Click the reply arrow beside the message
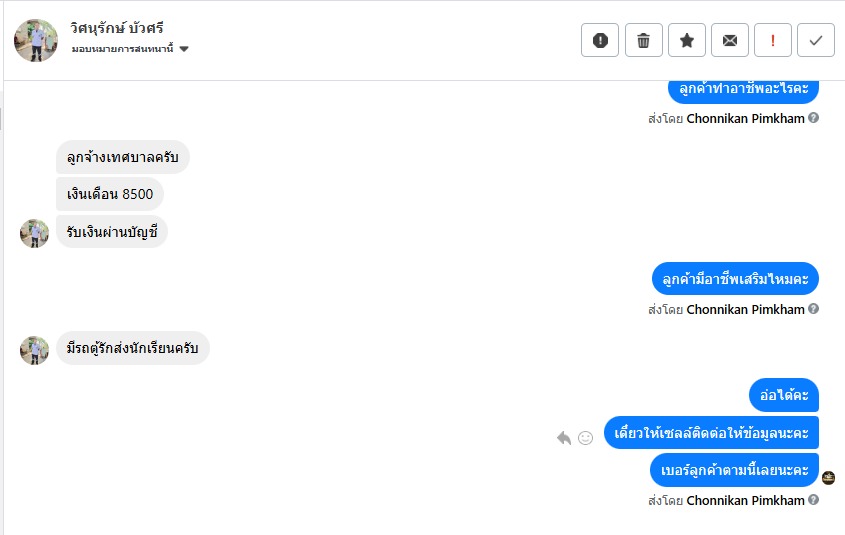The image size is (845, 535). coord(564,438)
